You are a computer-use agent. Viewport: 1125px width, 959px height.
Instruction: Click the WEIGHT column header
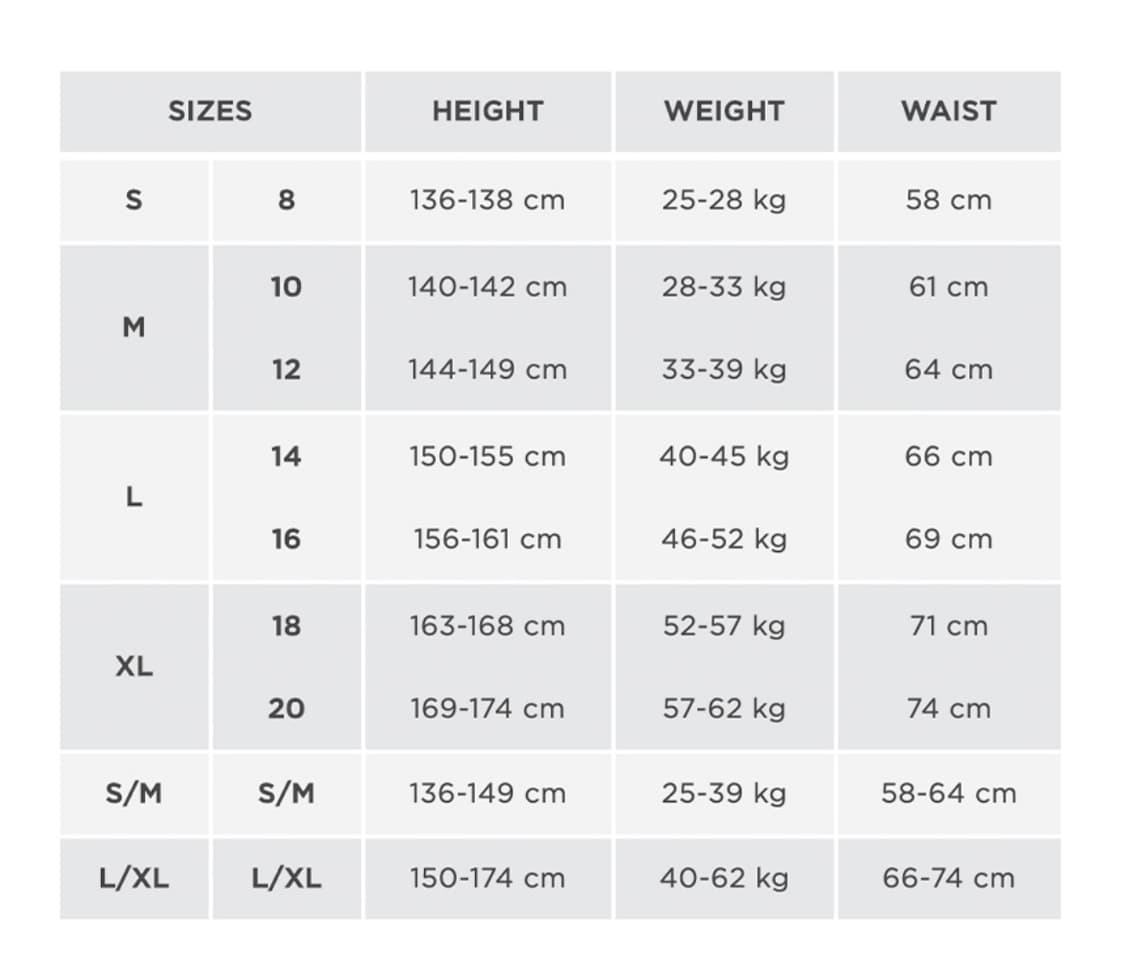(x=724, y=111)
